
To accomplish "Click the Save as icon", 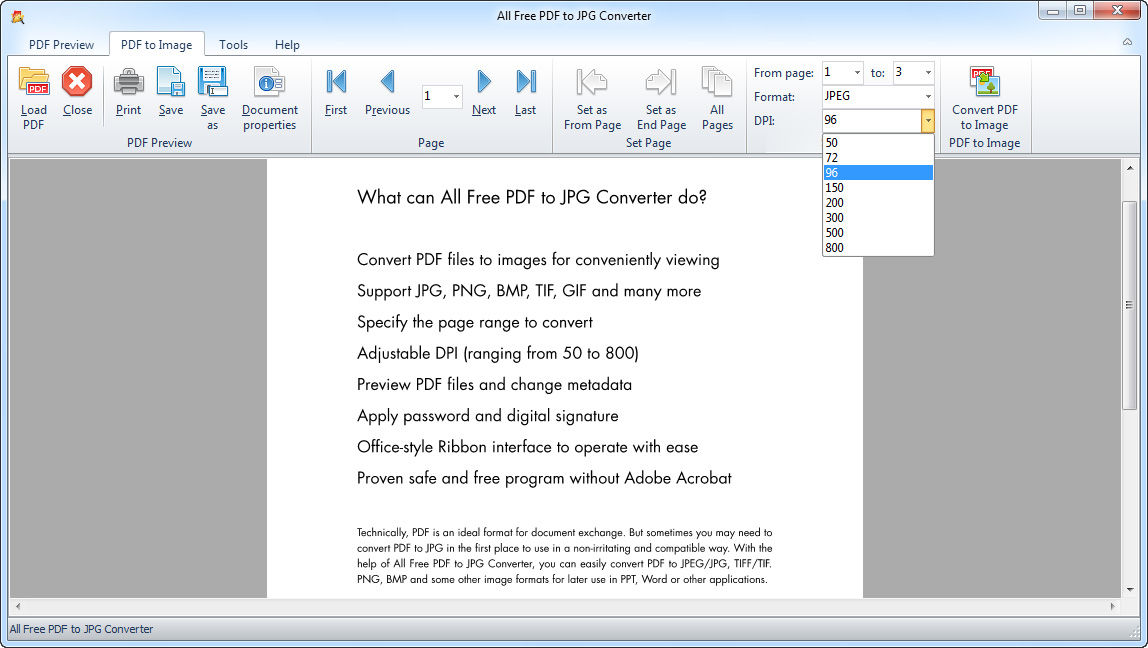I will (212, 81).
